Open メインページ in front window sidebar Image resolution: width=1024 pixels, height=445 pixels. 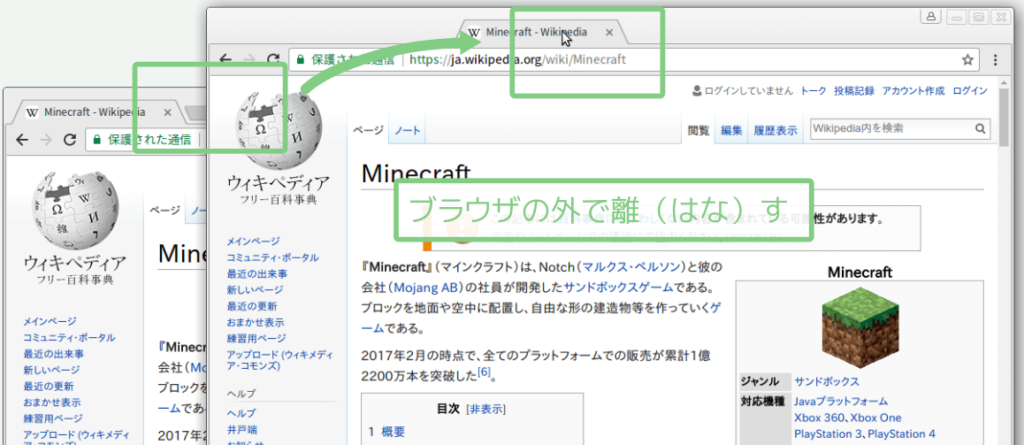pyautogui.click(x=253, y=241)
